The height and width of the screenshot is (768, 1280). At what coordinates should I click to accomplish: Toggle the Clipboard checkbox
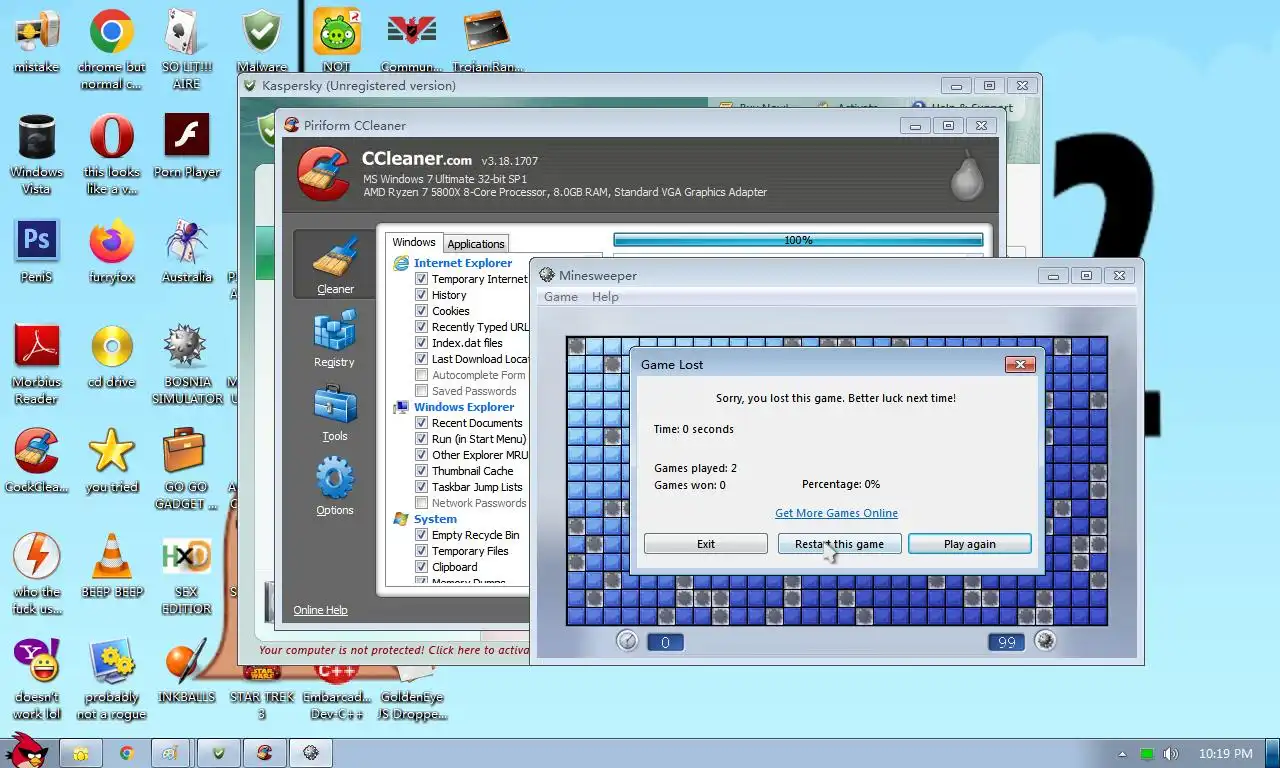422,567
